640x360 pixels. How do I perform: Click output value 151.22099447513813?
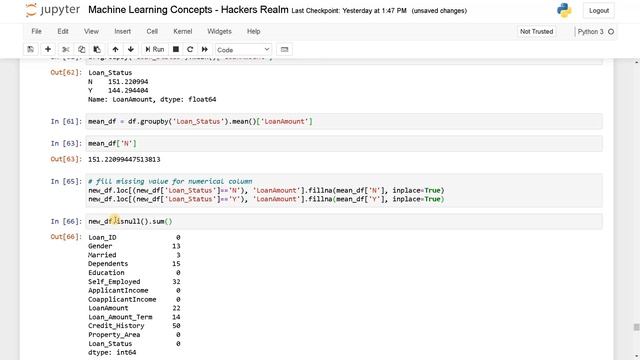click(x=124, y=159)
